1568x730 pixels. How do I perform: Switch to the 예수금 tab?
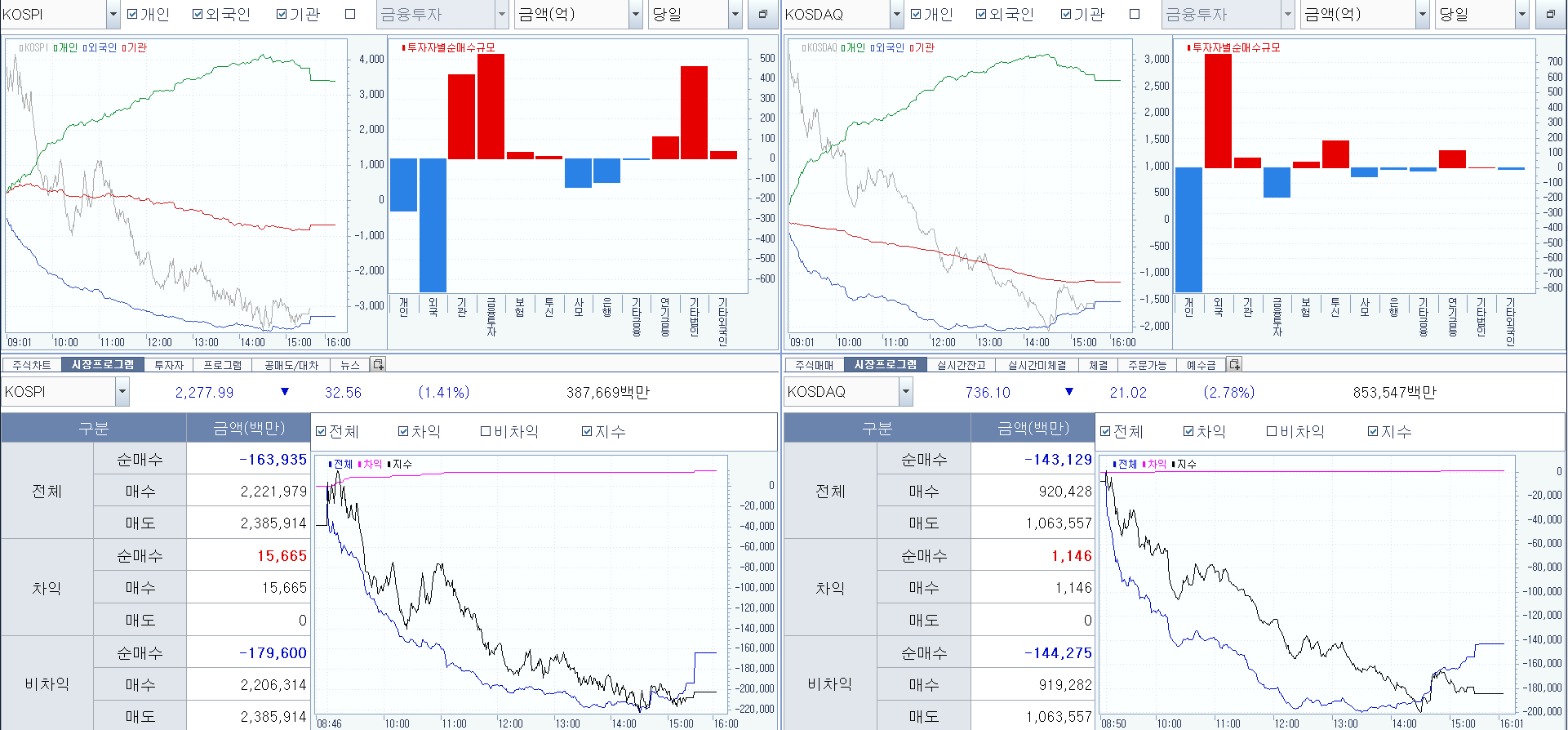click(1201, 365)
